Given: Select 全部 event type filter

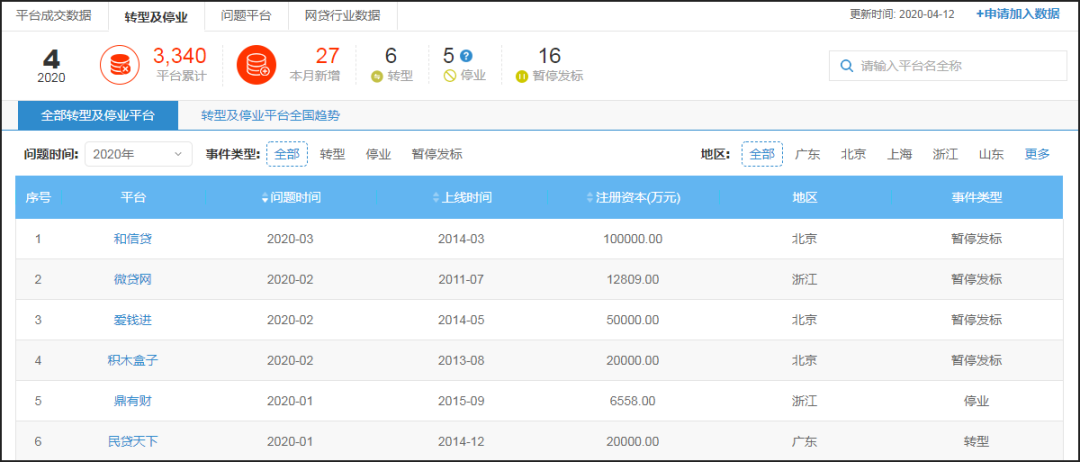Looking at the screenshot, I should (286, 154).
